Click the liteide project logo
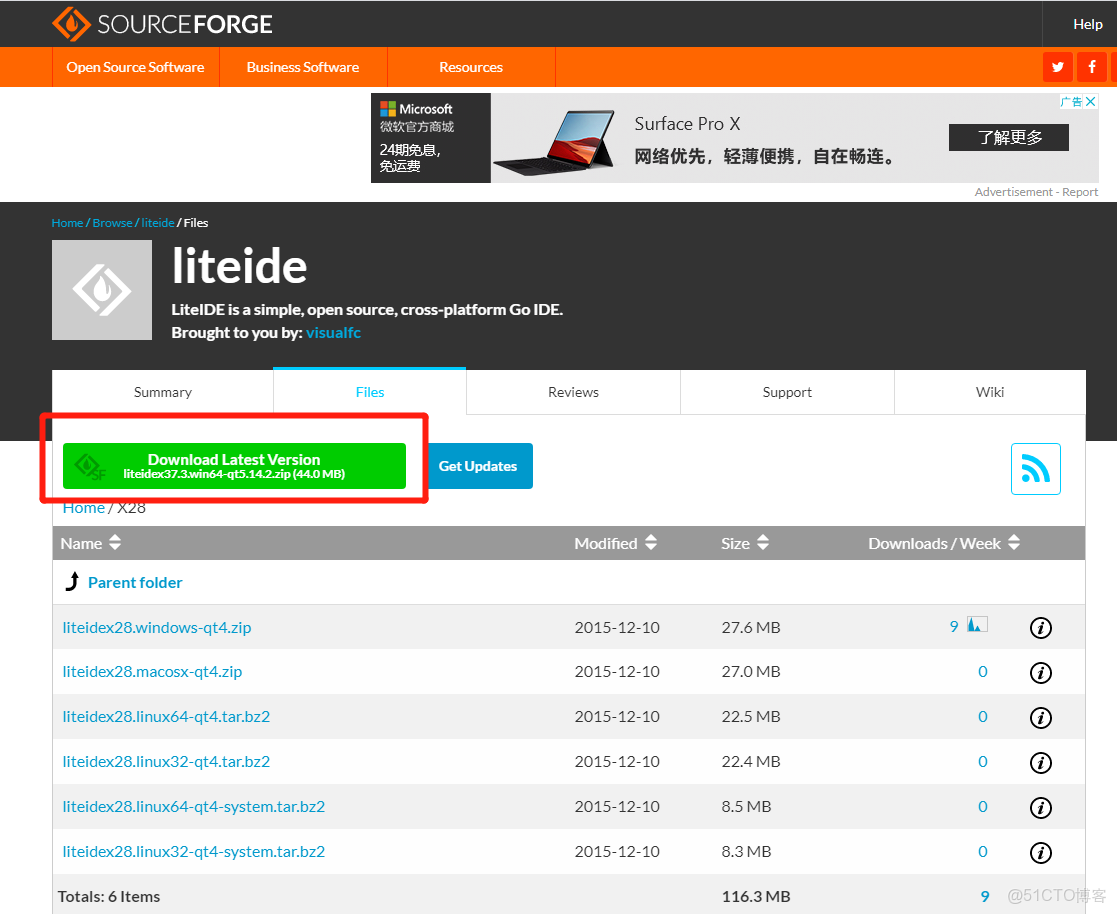This screenshot has width=1117, height=914. click(101, 290)
